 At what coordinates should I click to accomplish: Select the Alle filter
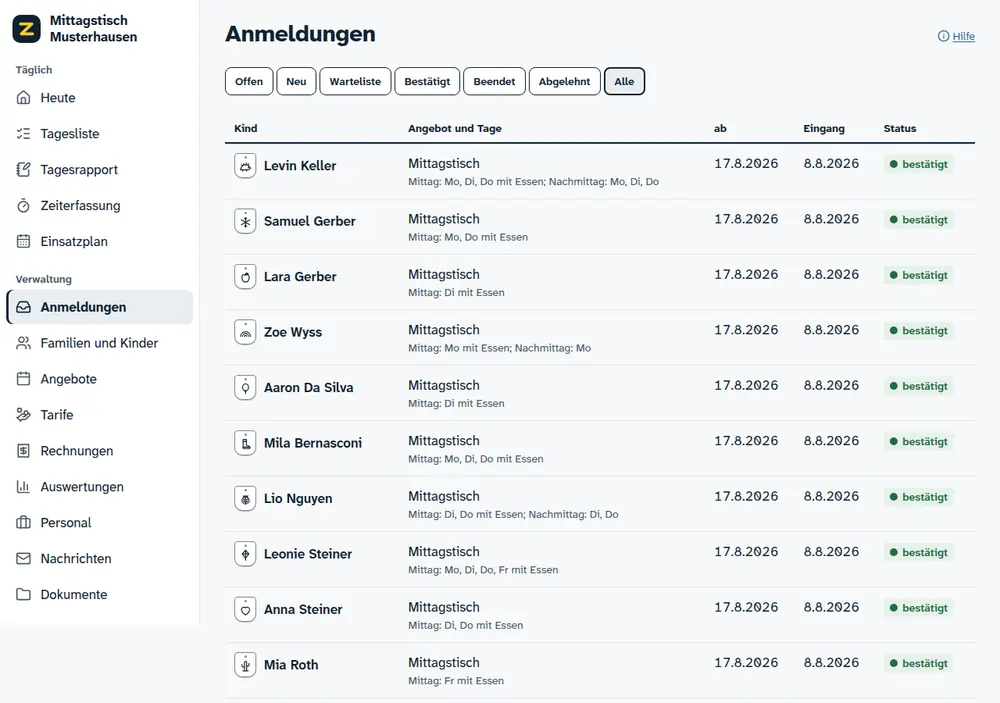click(x=624, y=82)
